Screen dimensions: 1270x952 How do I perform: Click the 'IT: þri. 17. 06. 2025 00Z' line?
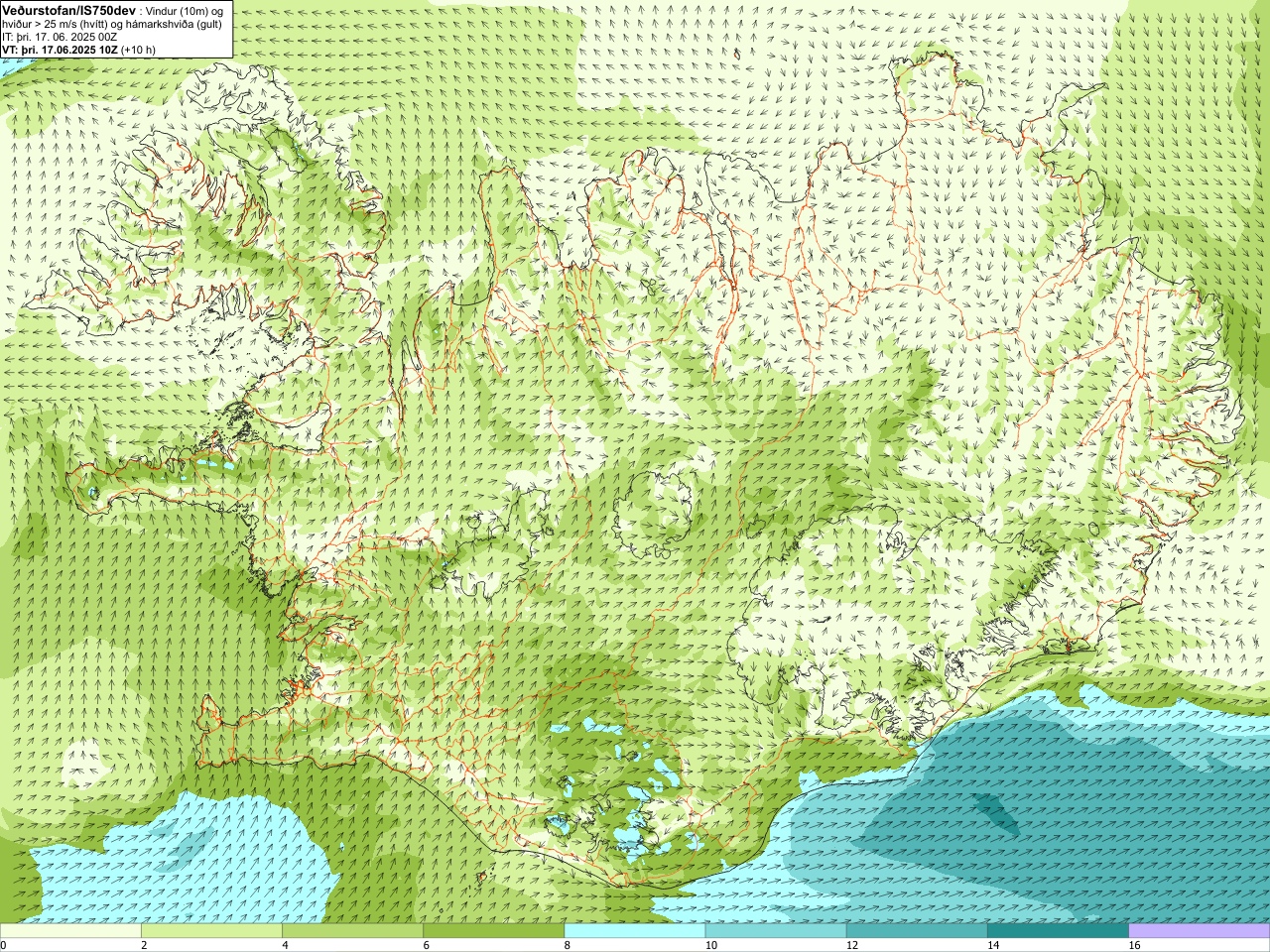point(60,36)
